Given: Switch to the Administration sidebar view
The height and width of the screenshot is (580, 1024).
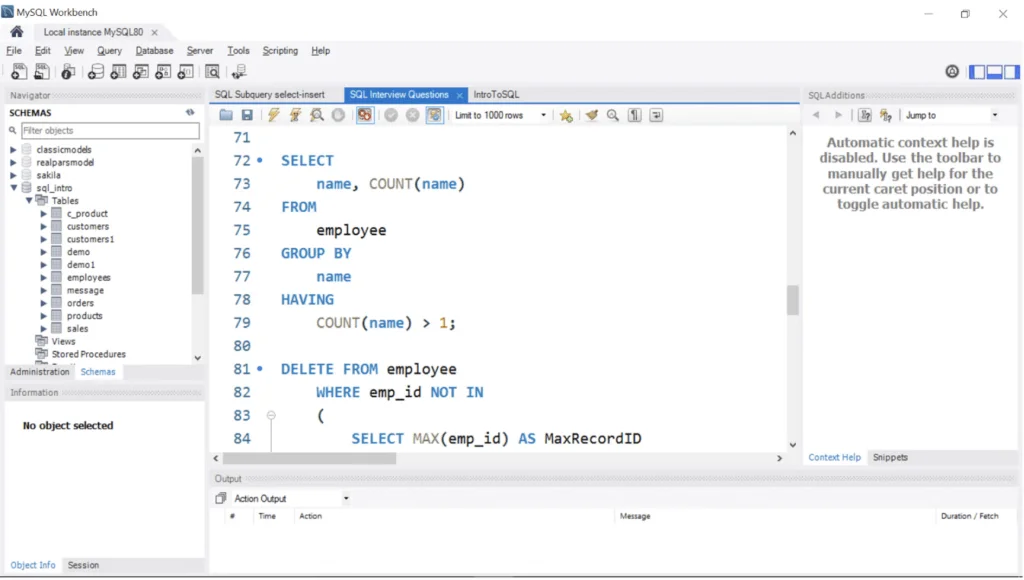Looking at the screenshot, I should pos(39,371).
